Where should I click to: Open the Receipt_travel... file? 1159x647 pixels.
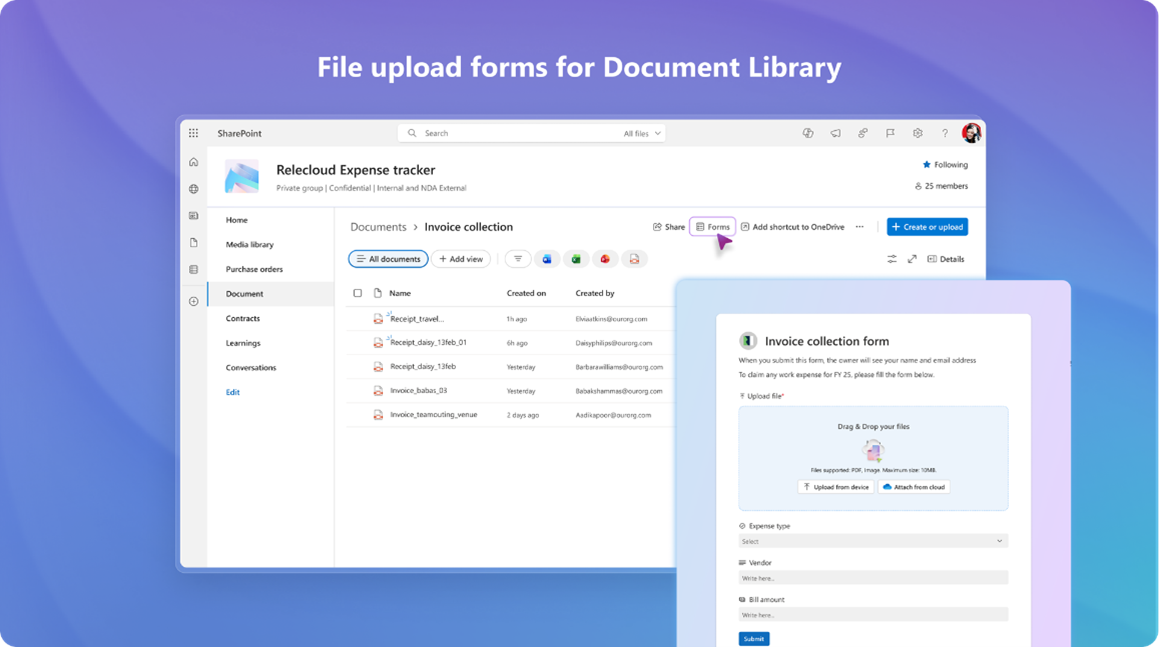[x=417, y=319]
